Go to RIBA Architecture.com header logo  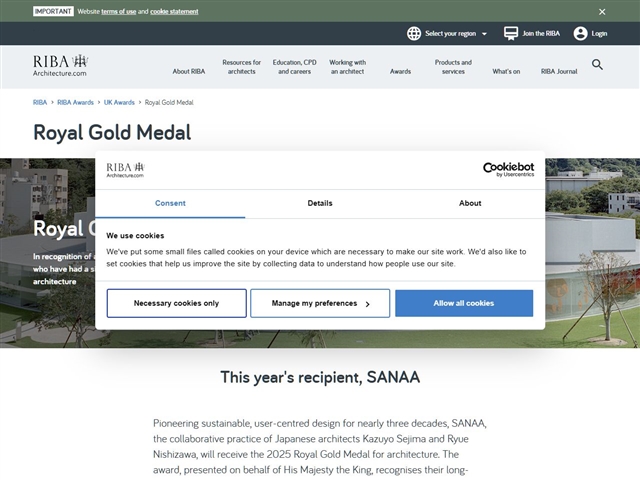pyautogui.click(x=60, y=65)
